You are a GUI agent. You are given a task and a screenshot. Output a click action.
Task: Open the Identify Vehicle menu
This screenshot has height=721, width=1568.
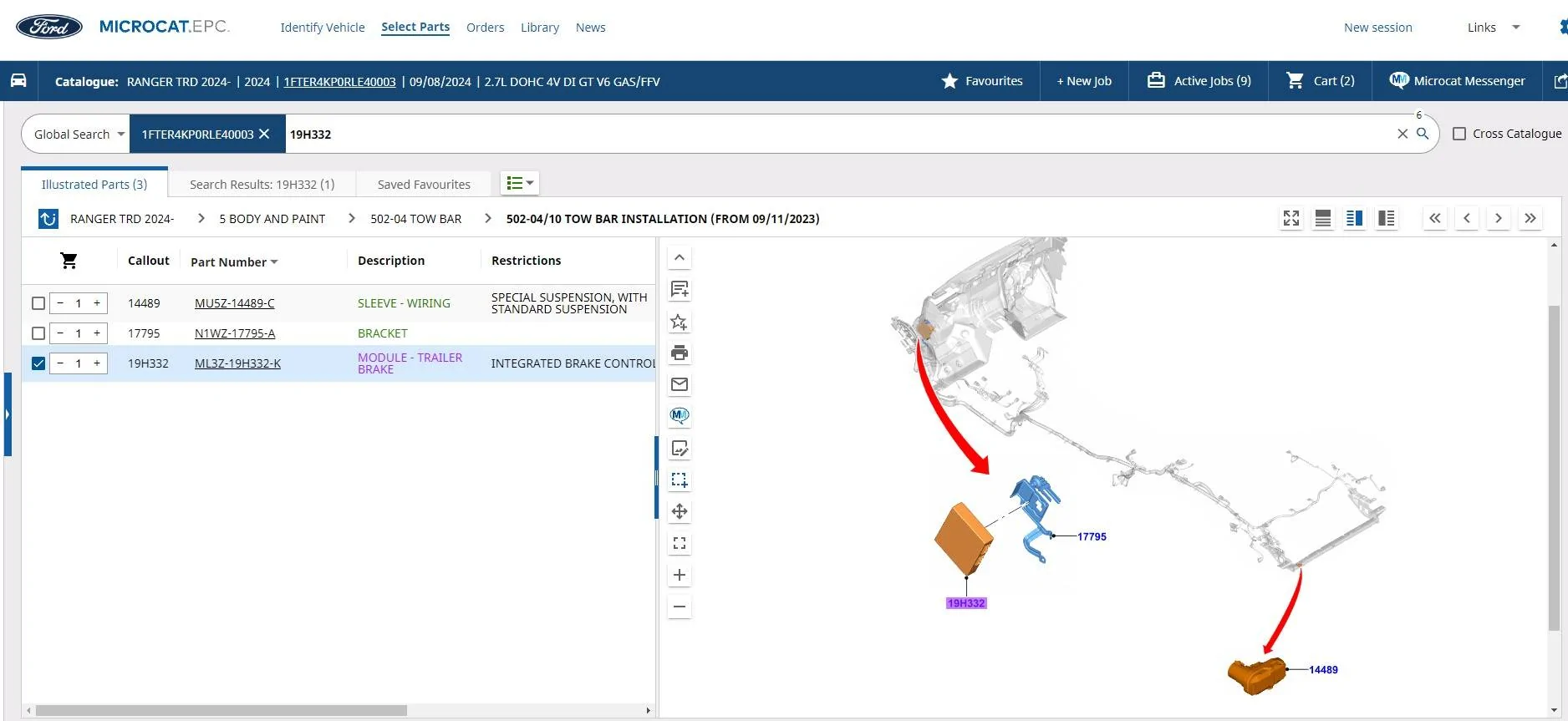coord(323,28)
